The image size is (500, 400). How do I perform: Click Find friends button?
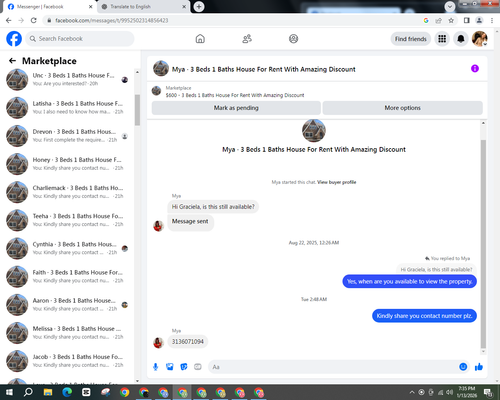(411, 39)
